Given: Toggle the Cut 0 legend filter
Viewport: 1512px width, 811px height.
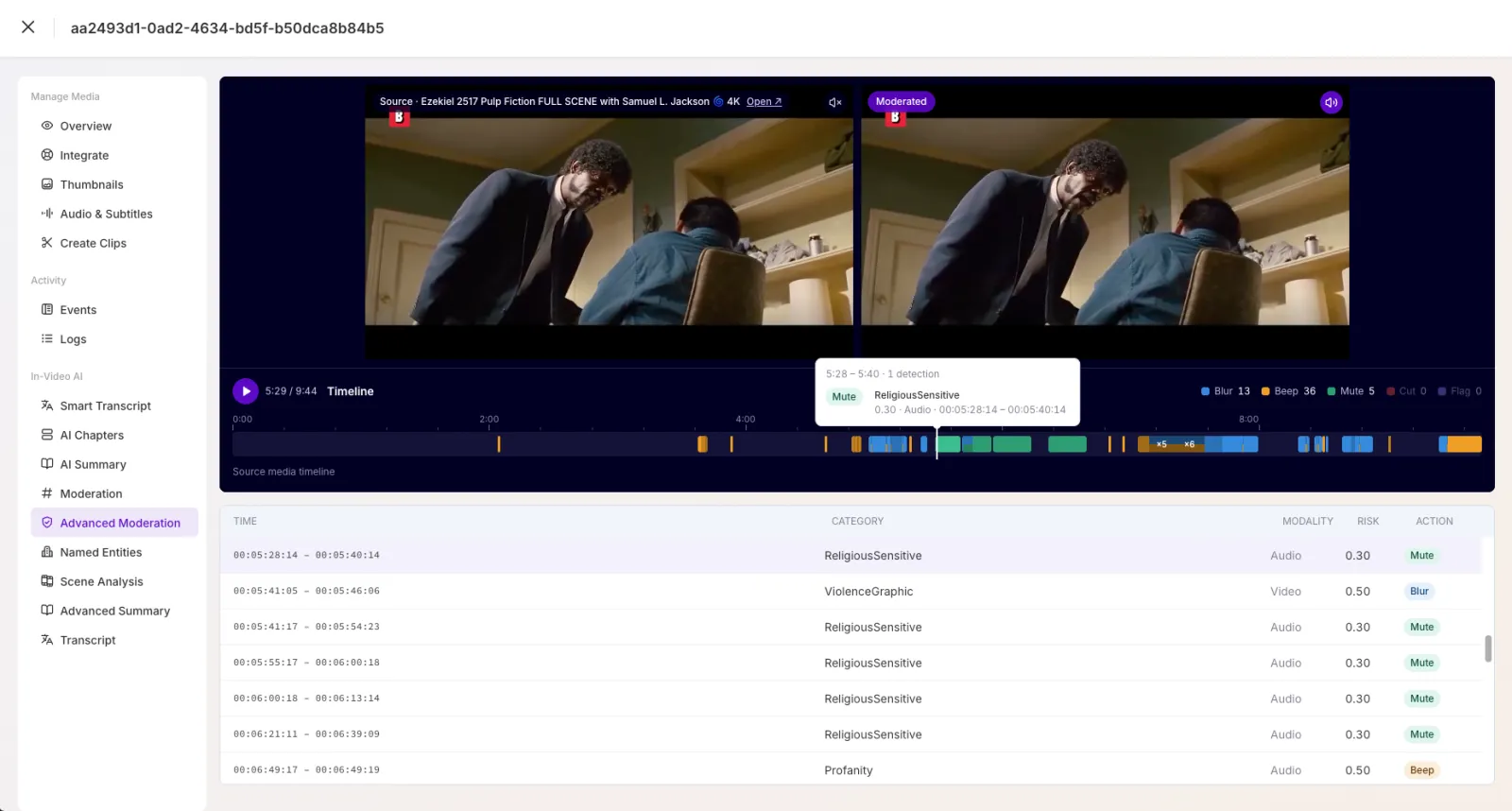Looking at the screenshot, I should [x=1407, y=391].
